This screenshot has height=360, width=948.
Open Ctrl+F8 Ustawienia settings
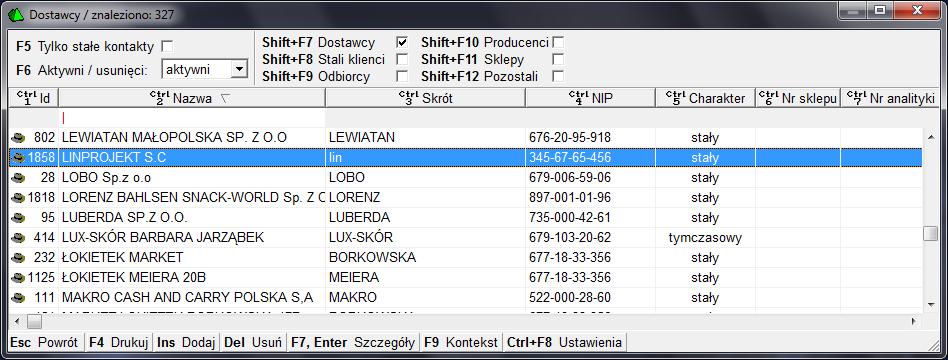[564, 342]
